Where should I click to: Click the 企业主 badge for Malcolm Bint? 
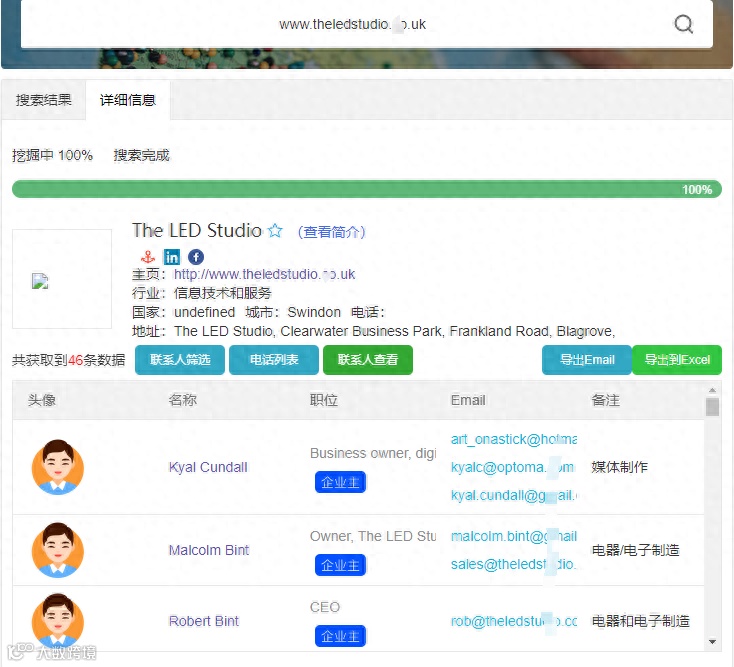(x=340, y=565)
